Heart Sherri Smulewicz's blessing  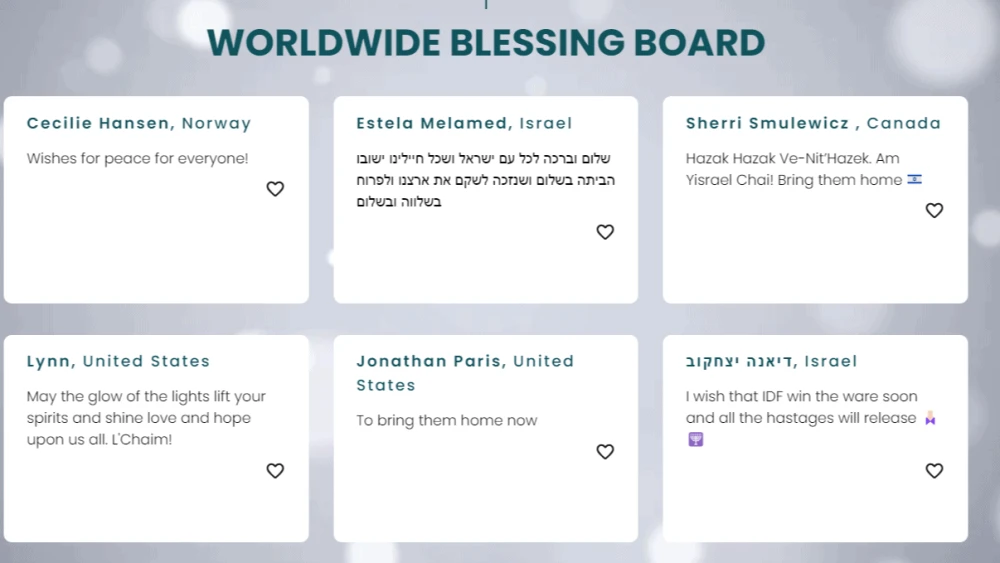[934, 210]
